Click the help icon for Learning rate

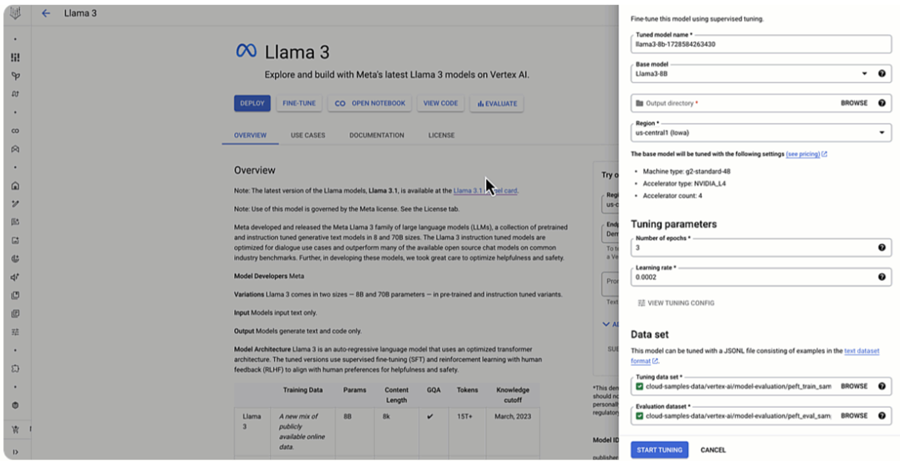882,277
